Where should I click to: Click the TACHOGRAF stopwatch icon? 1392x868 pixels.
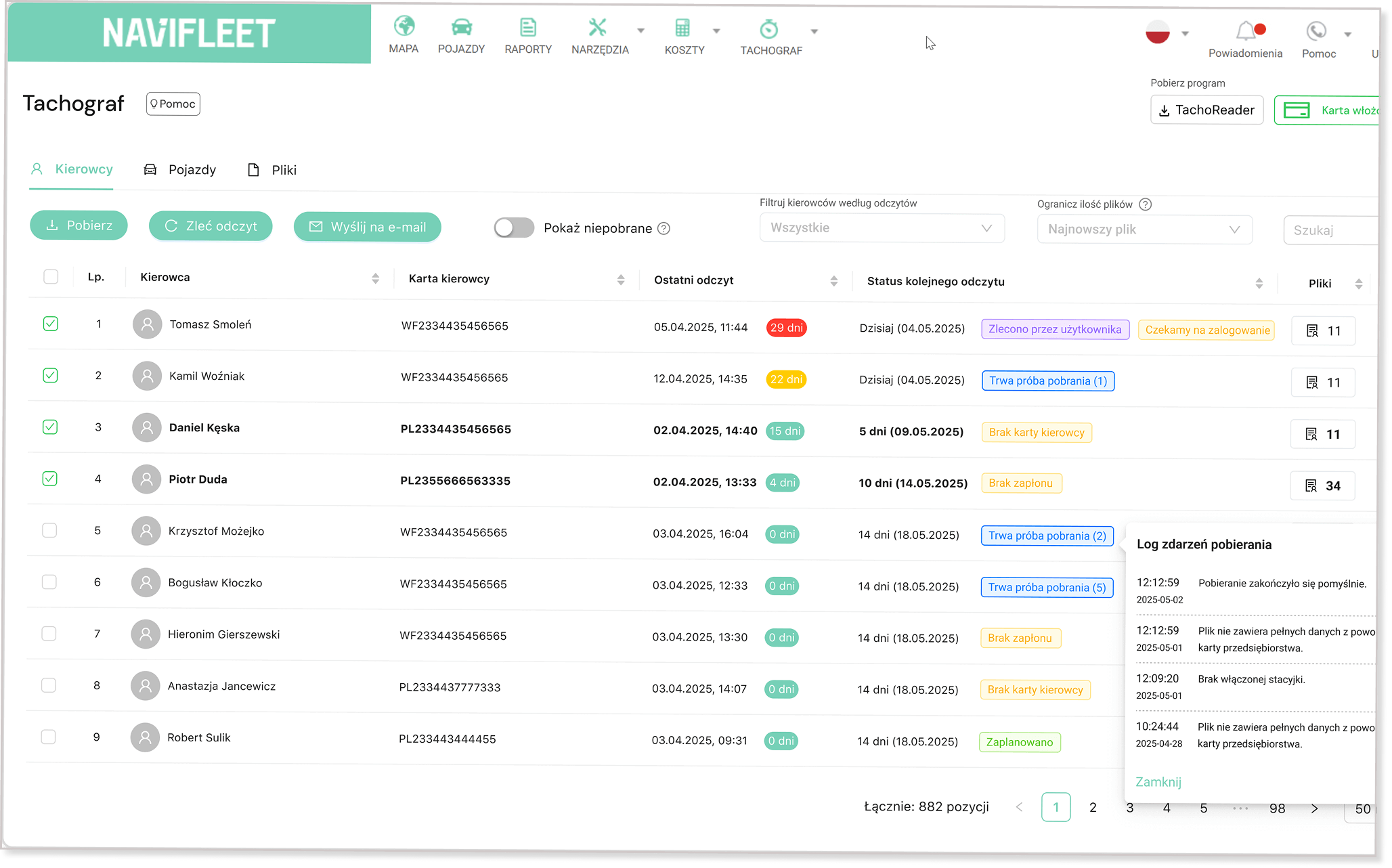(x=769, y=29)
